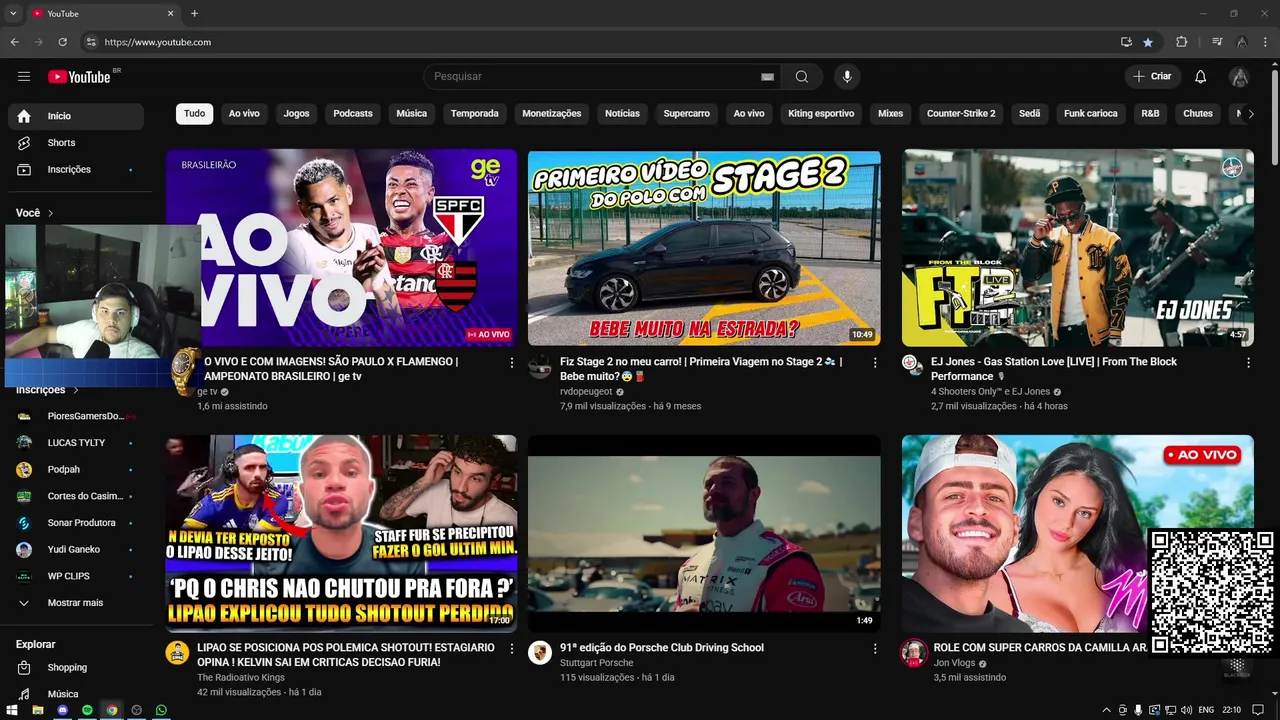Screen dimensions: 1280x720
Task: Open Lipao Shotout video thumbnail
Action: click(x=341, y=533)
